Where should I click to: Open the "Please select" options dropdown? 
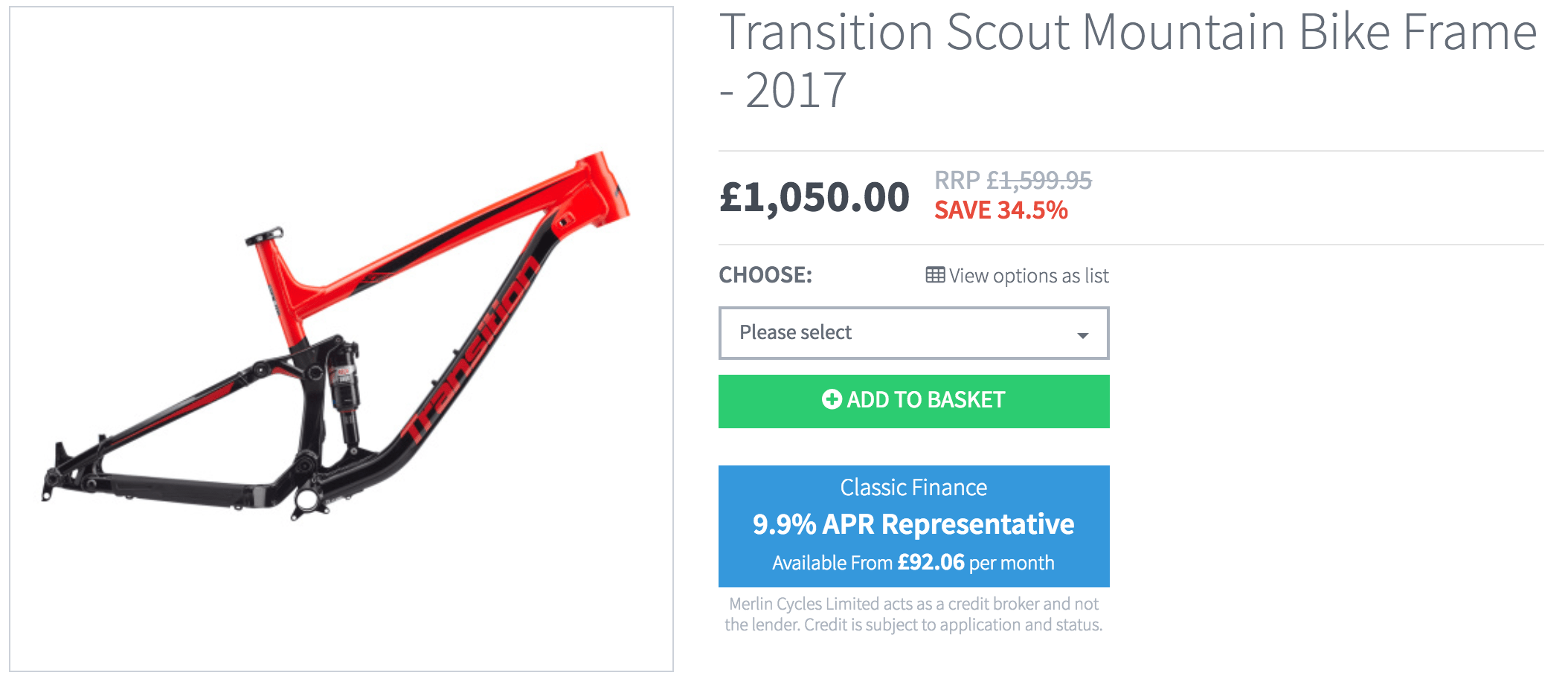(x=913, y=333)
